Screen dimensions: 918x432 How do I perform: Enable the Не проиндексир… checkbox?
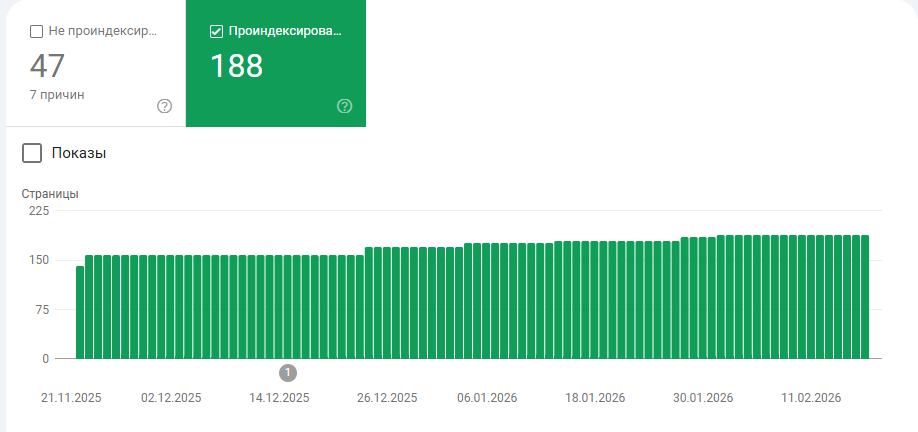click(x=36, y=32)
